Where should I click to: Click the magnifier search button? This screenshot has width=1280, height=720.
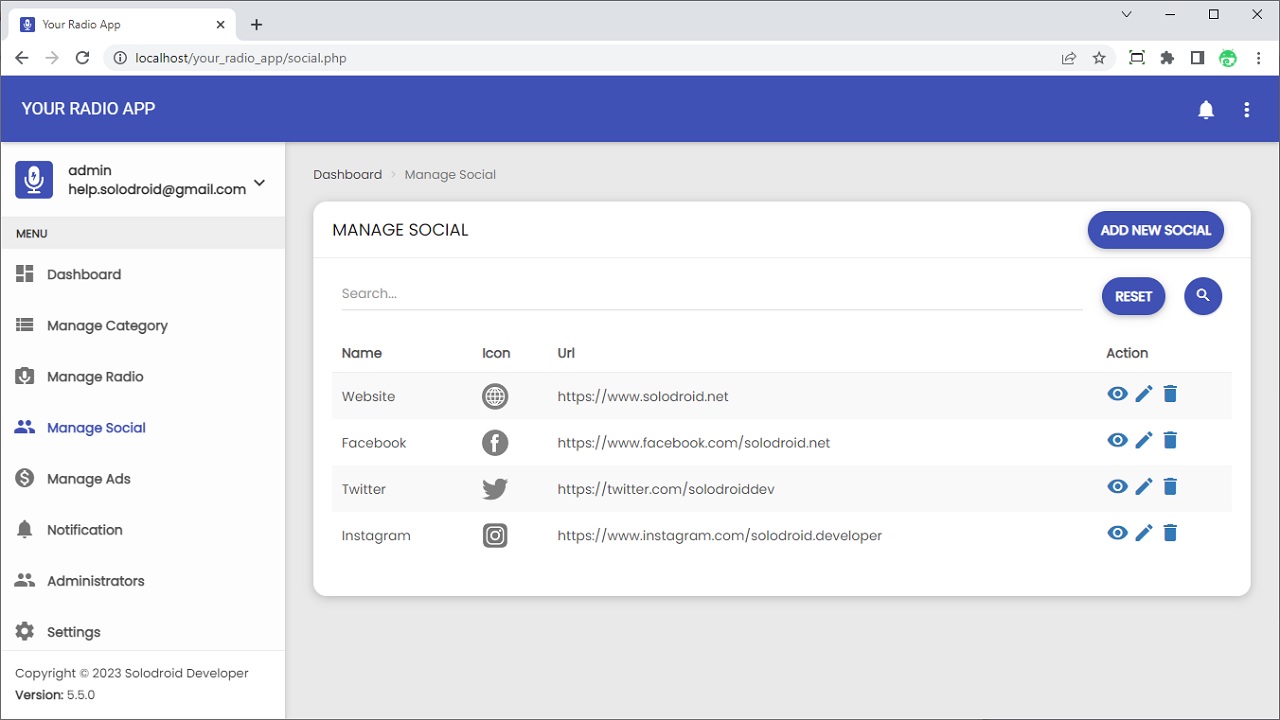point(1203,296)
